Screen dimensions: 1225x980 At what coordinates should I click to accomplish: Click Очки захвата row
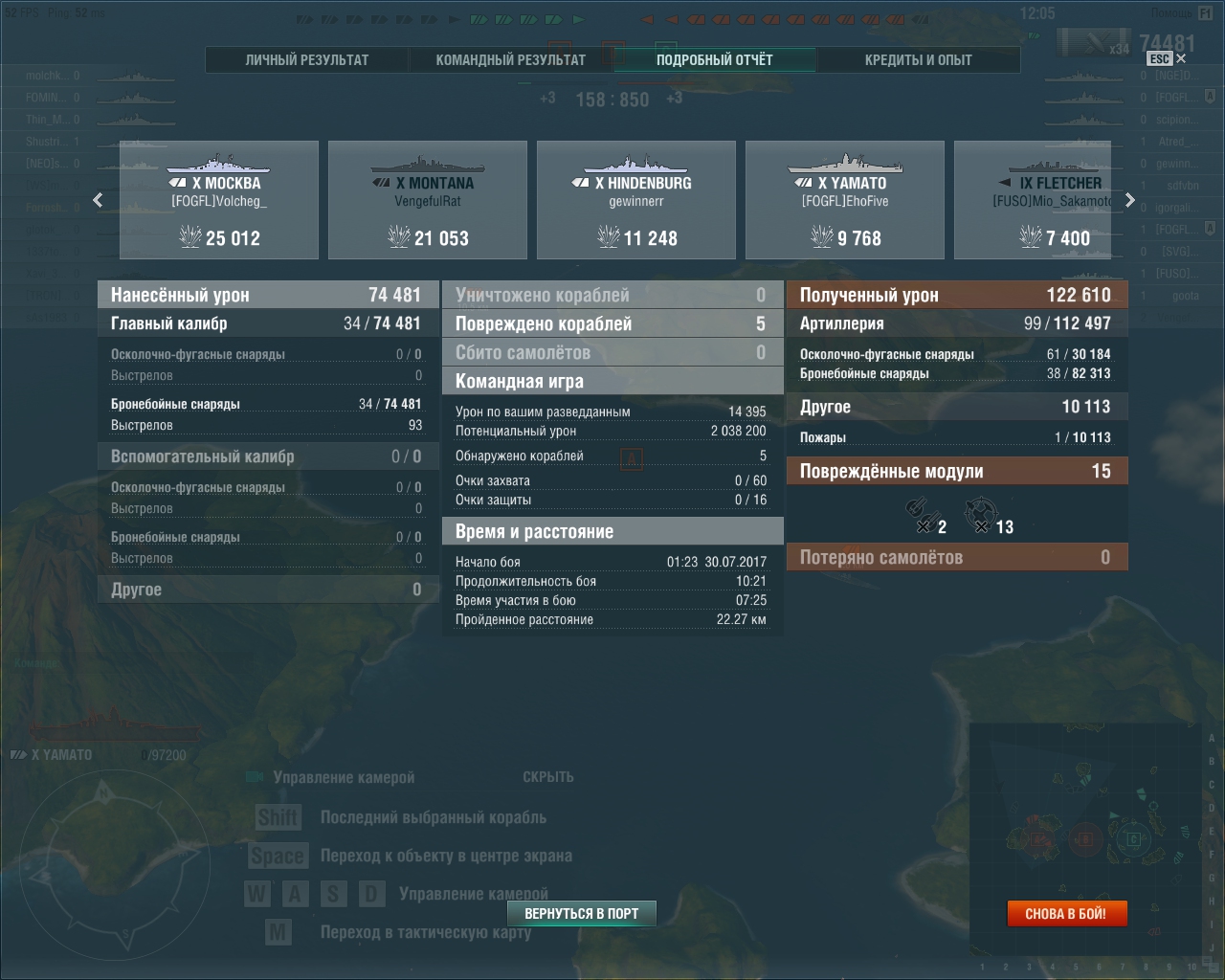tap(612, 480)
